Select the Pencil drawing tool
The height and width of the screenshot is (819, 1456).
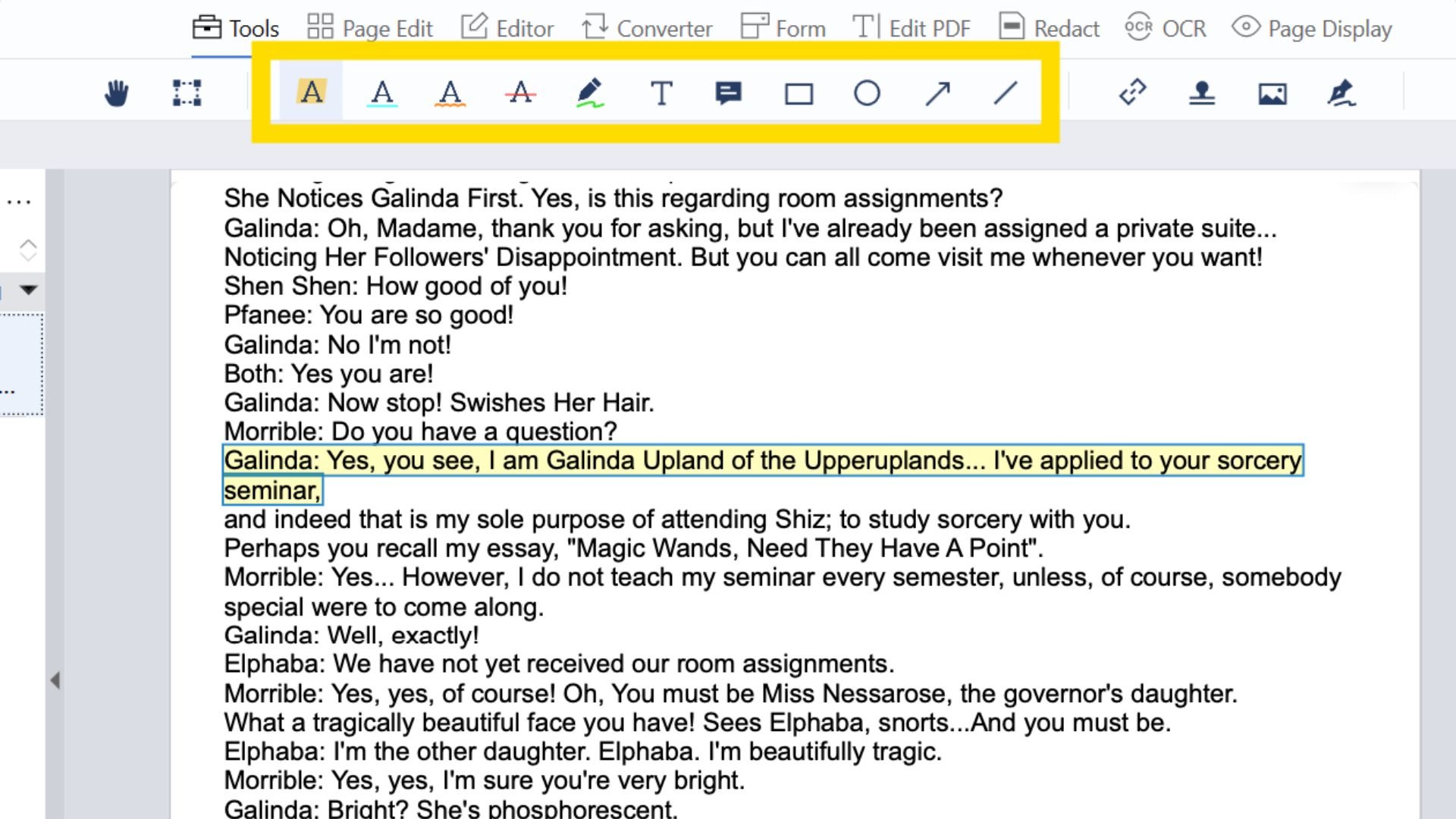pos(589,93)
